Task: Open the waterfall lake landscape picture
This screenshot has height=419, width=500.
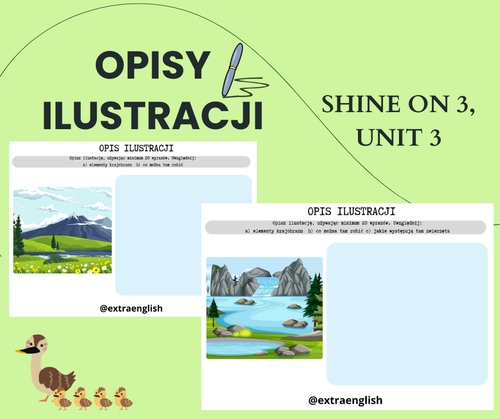Action: [x=264, y=308]
